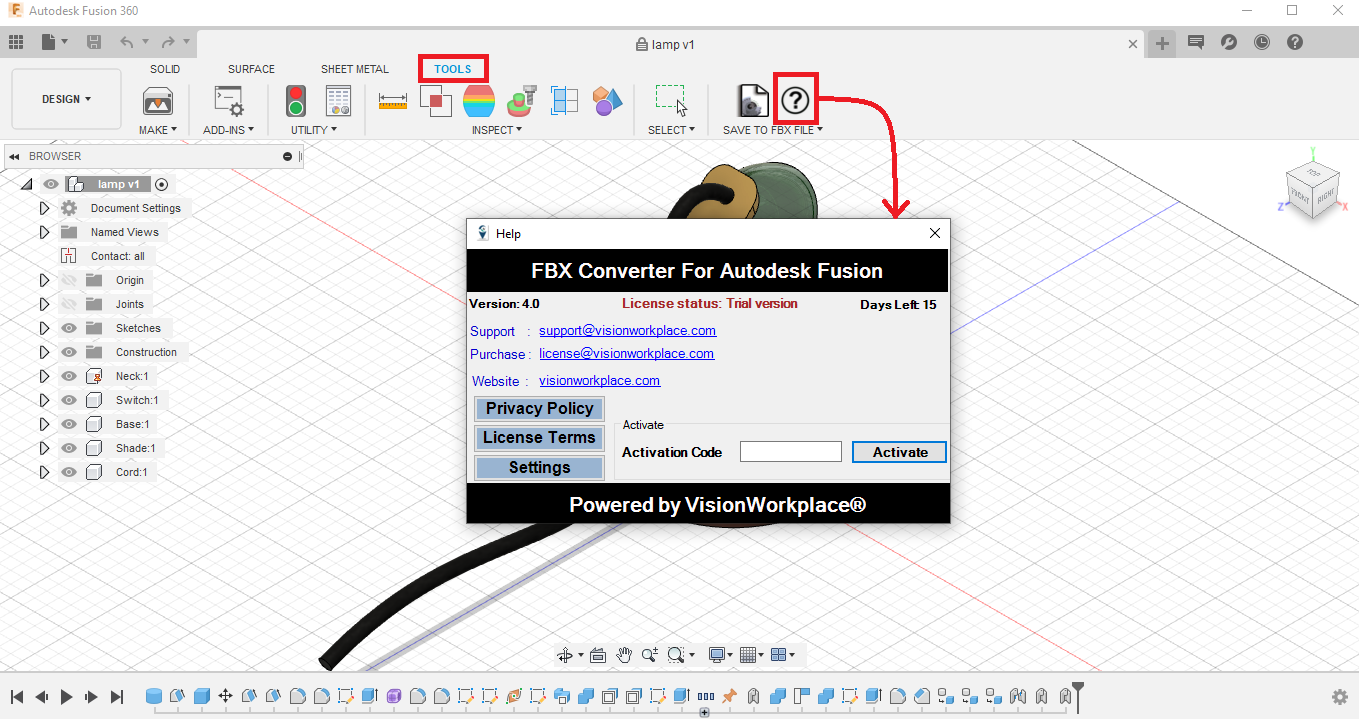Open the MAKE dropdown menu
This screenshot has width=1359, height=719.
click(158, 130)
